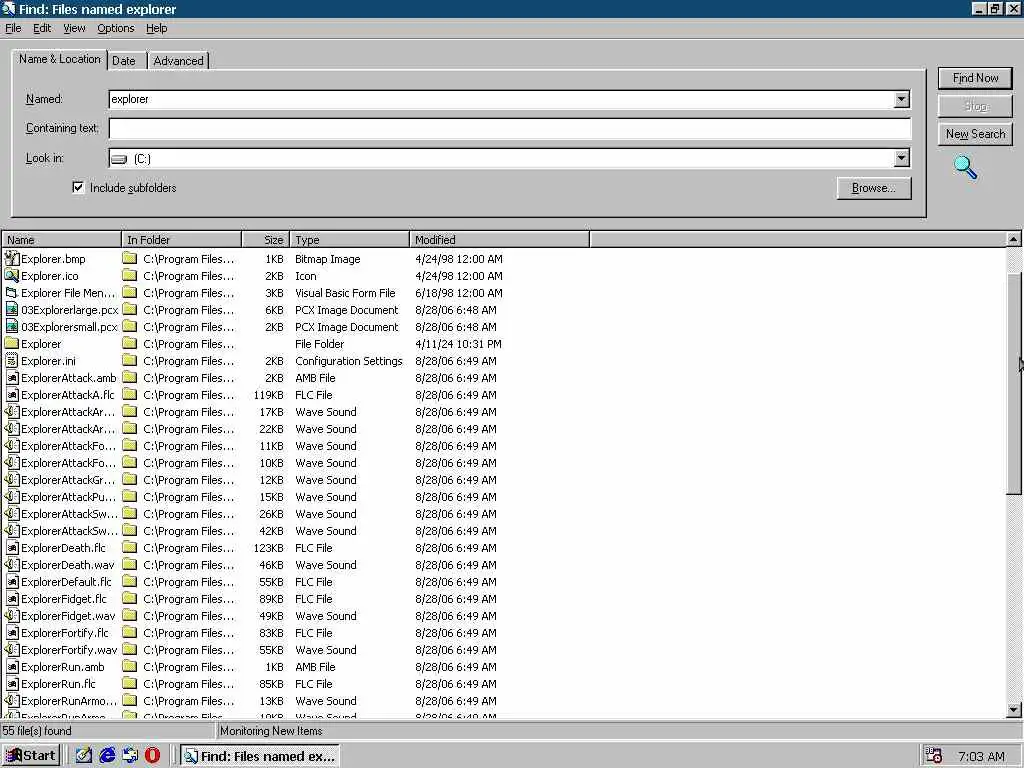
Task: Open the File menu
Action: coord(13,28)
